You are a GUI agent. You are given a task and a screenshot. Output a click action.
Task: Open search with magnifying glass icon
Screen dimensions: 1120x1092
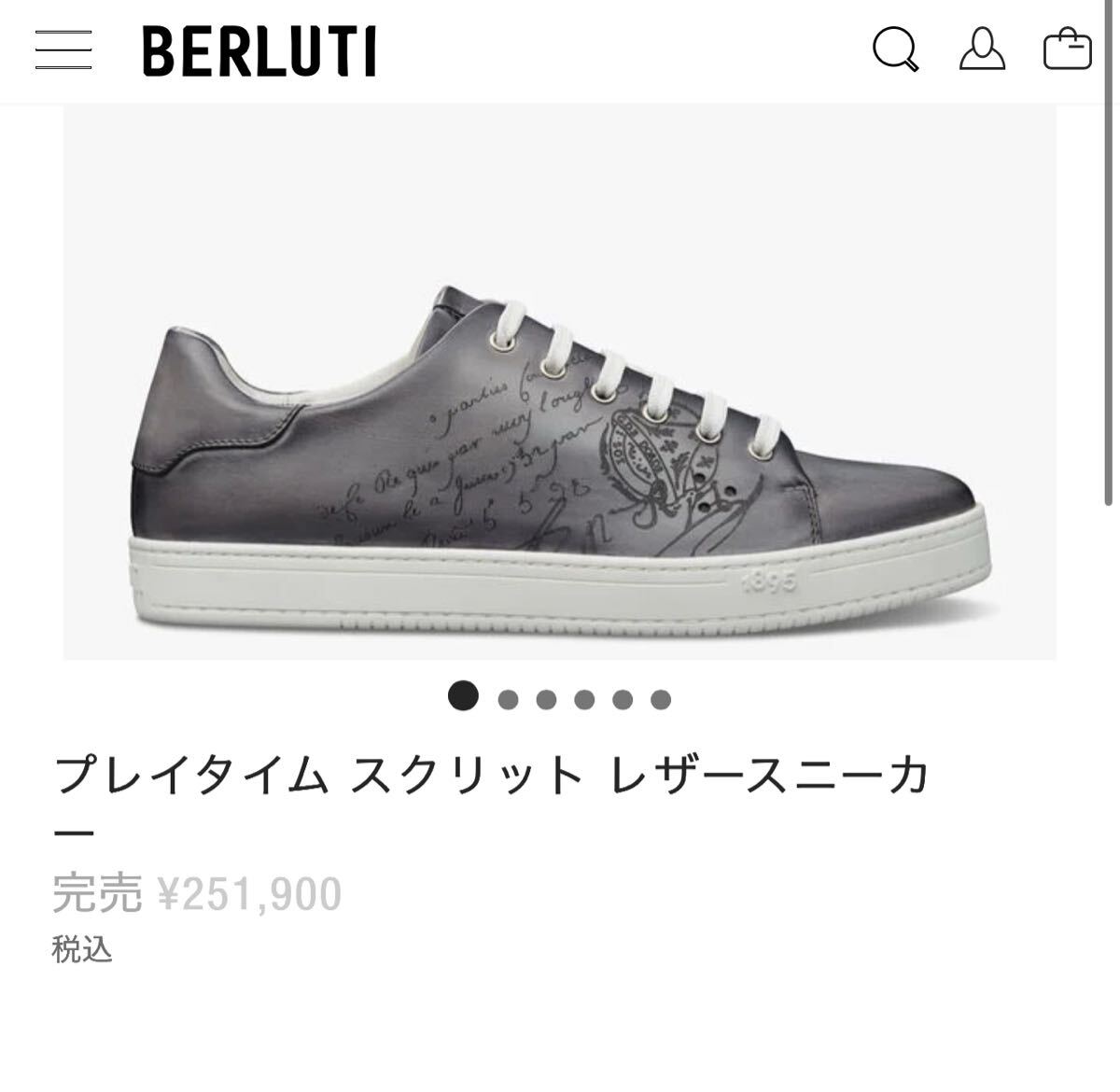coord(896,49)
